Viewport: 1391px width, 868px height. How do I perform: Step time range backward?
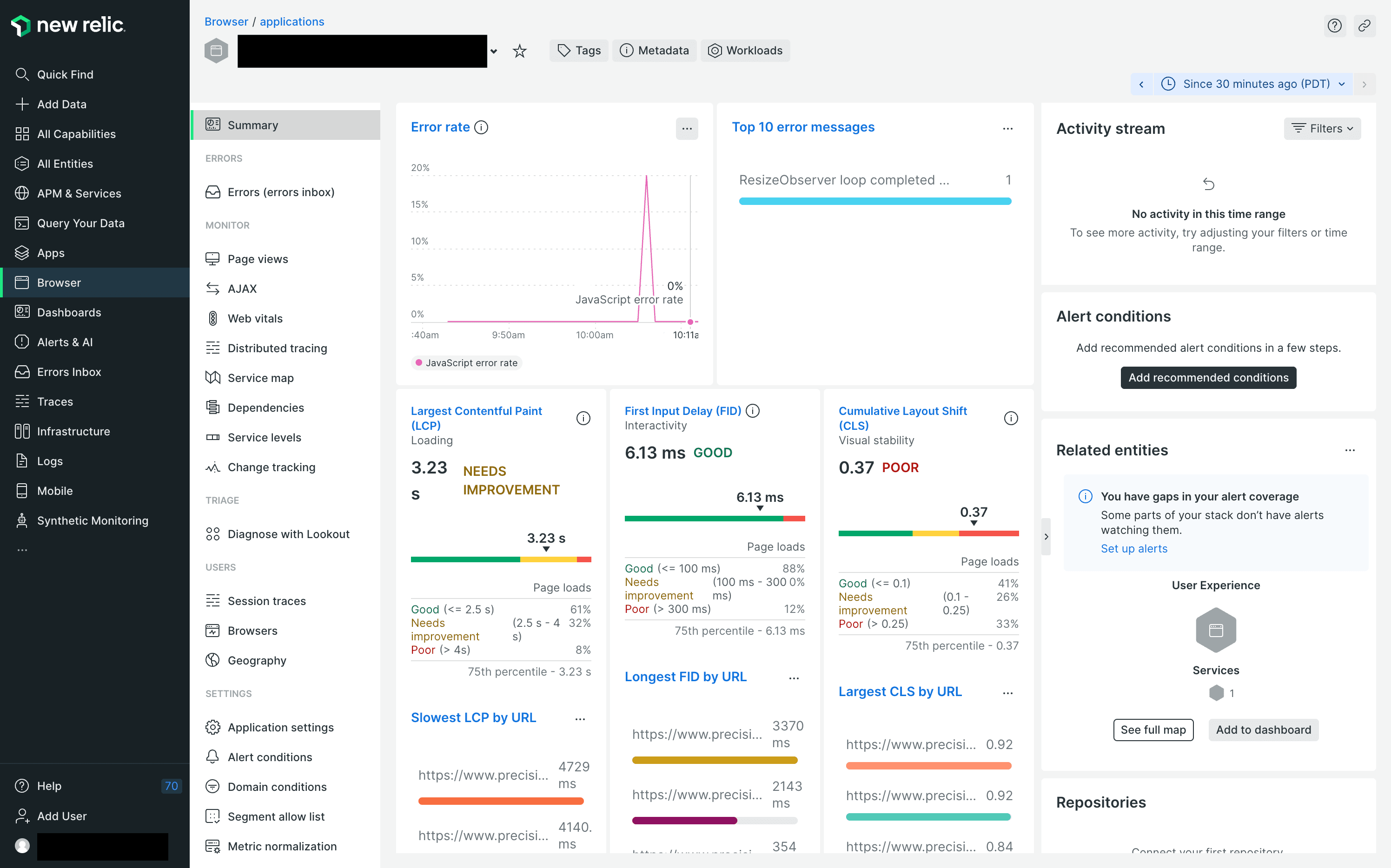click(x=1142, y=84)
